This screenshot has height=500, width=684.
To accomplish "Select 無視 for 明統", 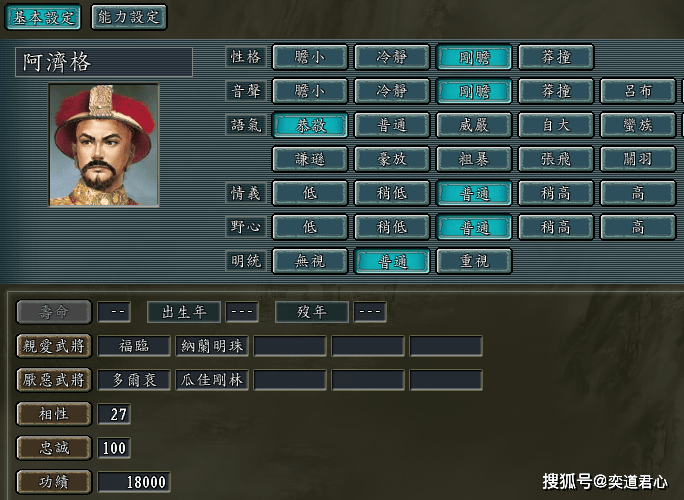I will pyautogui.click(x=310, y=261).
